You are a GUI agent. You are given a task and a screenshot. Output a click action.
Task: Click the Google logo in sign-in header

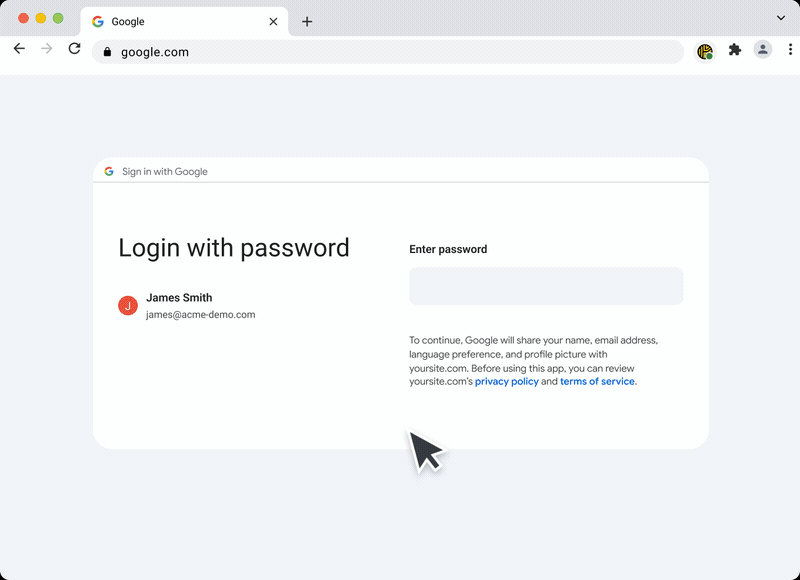pyautogui.click(x=109, y=171)
